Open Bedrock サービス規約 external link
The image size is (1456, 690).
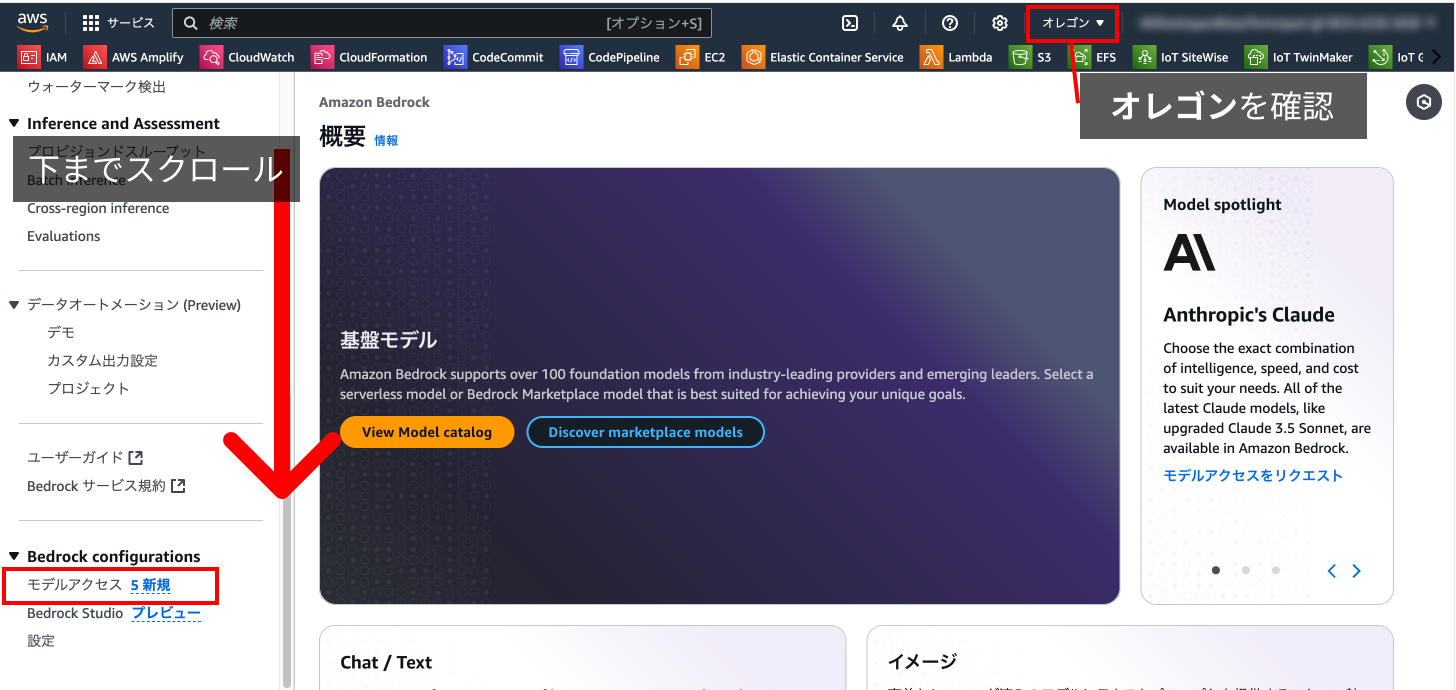106,486
